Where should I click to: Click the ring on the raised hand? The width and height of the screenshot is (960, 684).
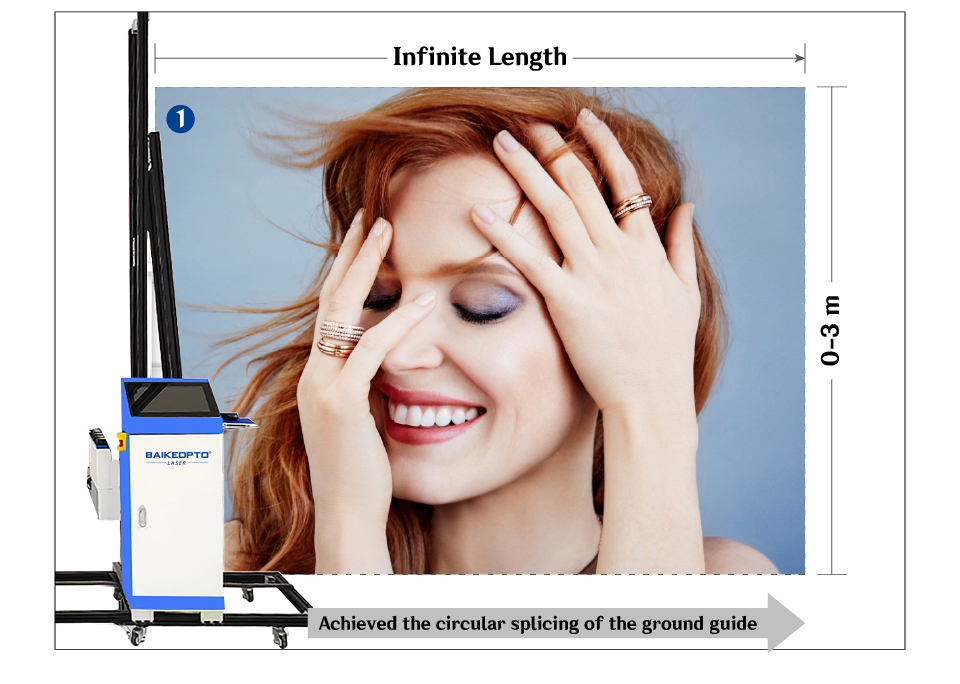[632, 206]
